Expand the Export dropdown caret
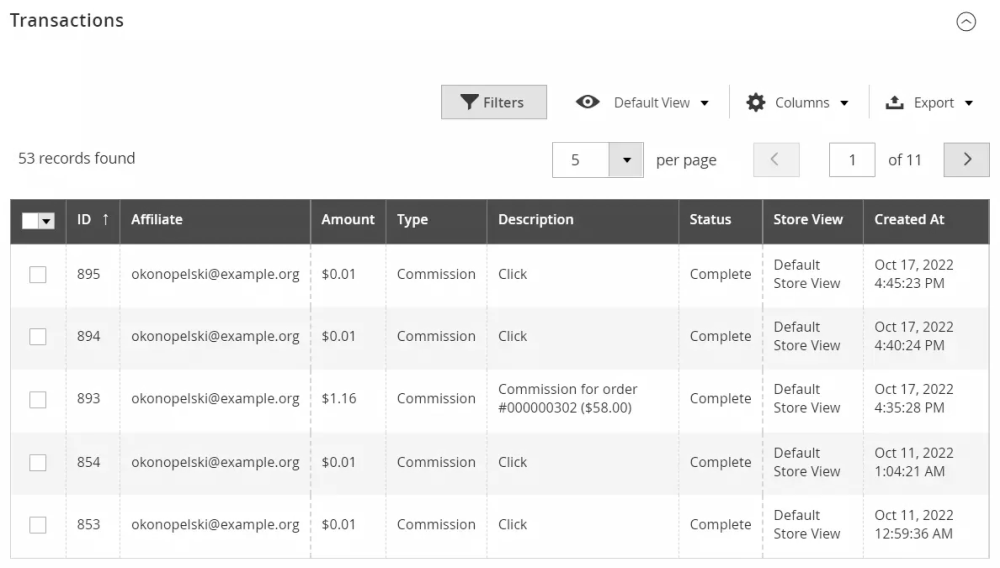The height and width of the screenshot is (568, 1000). [x=968, y=103]
